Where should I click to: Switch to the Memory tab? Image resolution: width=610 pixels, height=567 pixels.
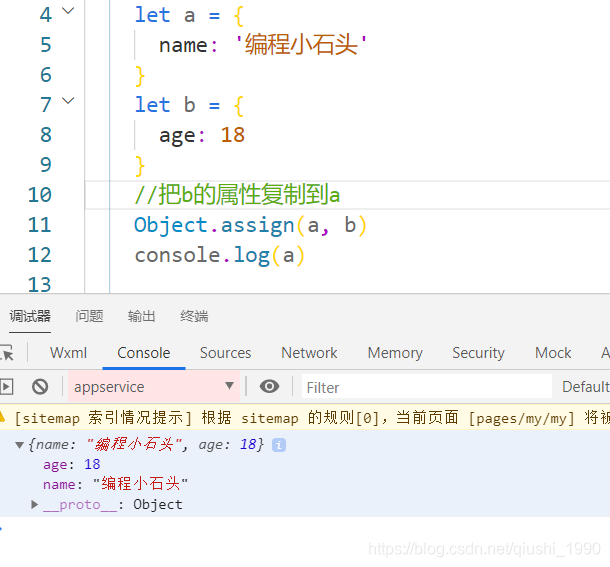[x=395, y=353]
